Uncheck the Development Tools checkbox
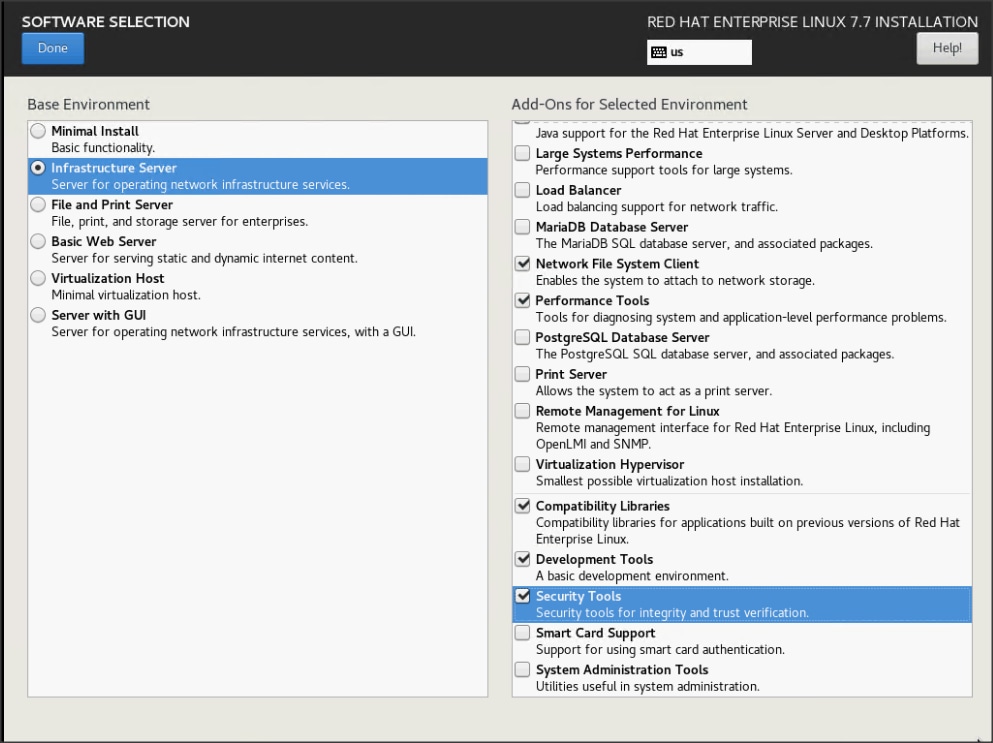 pyautogui.click(x=522, y=559)
